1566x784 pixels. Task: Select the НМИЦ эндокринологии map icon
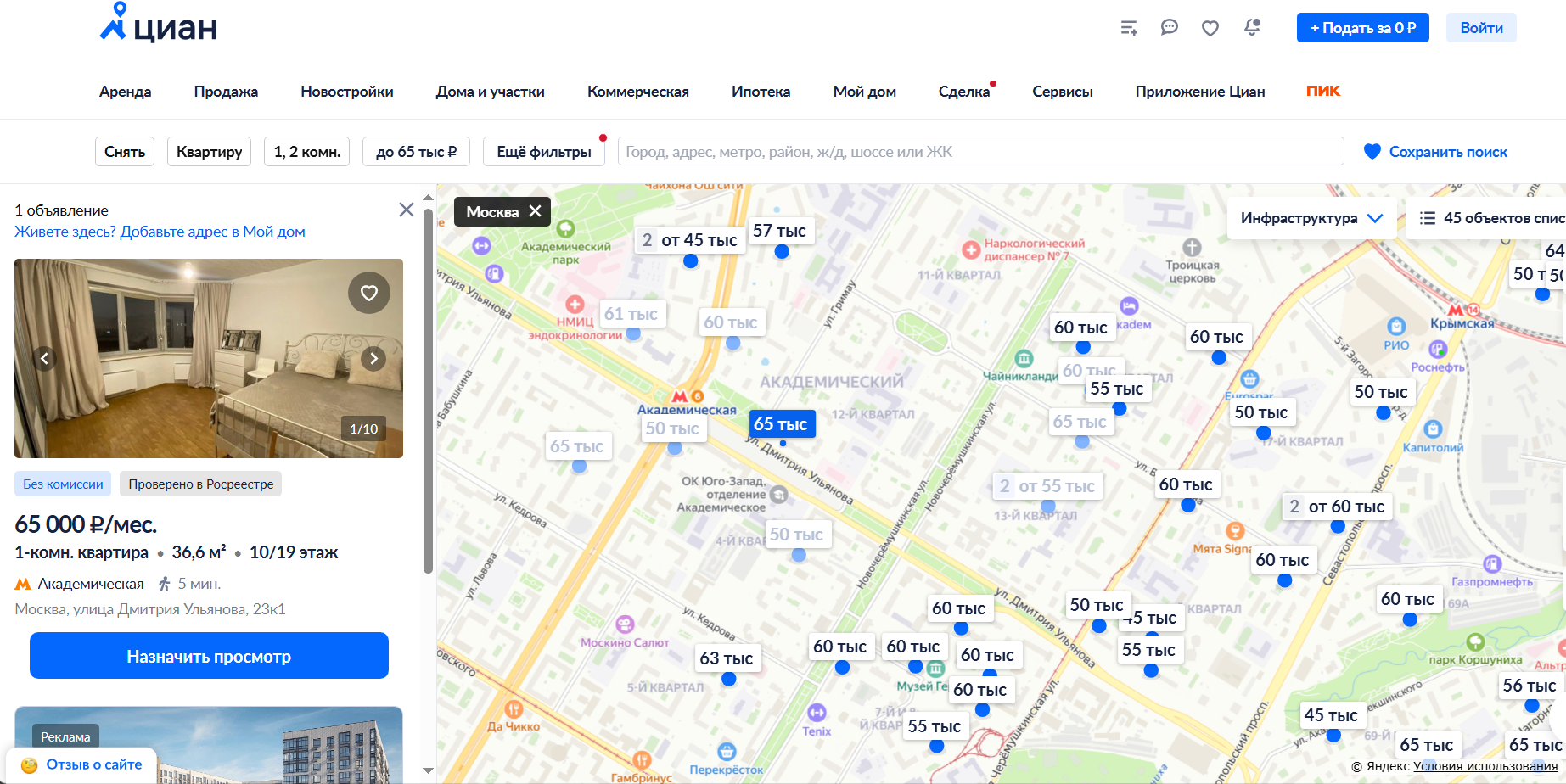[575, 305]
